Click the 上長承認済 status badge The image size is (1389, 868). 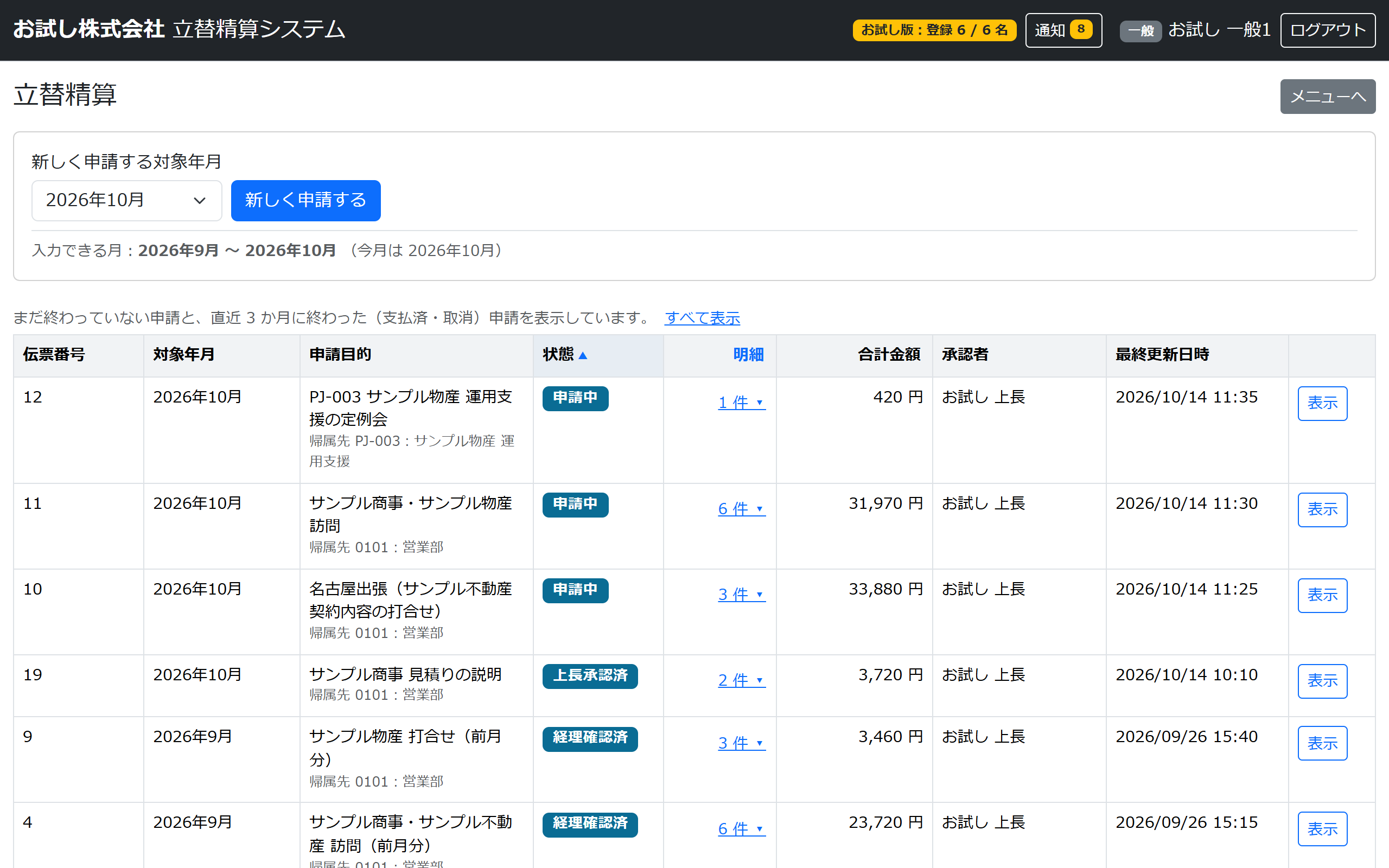589,676
